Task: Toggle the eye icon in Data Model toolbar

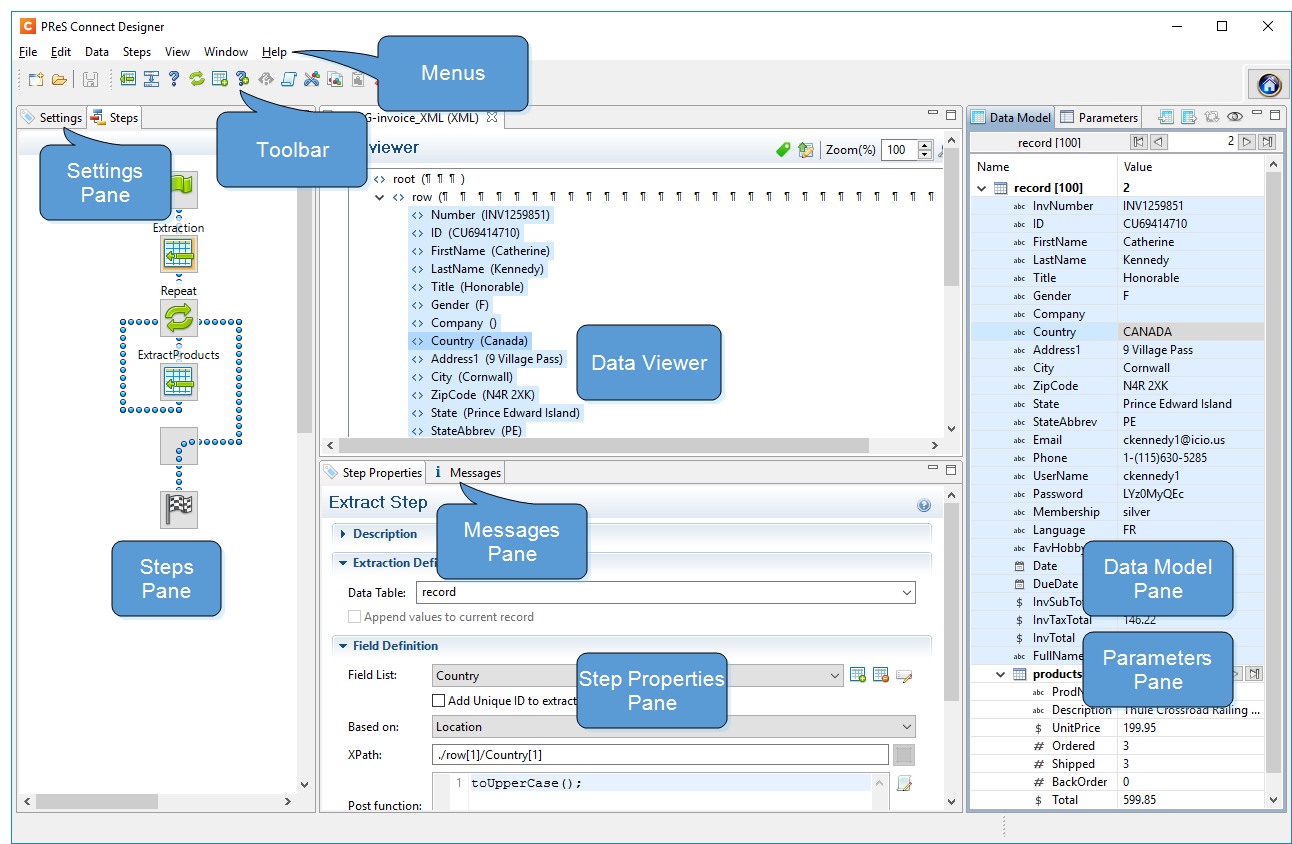Action: coord(1235,117)
